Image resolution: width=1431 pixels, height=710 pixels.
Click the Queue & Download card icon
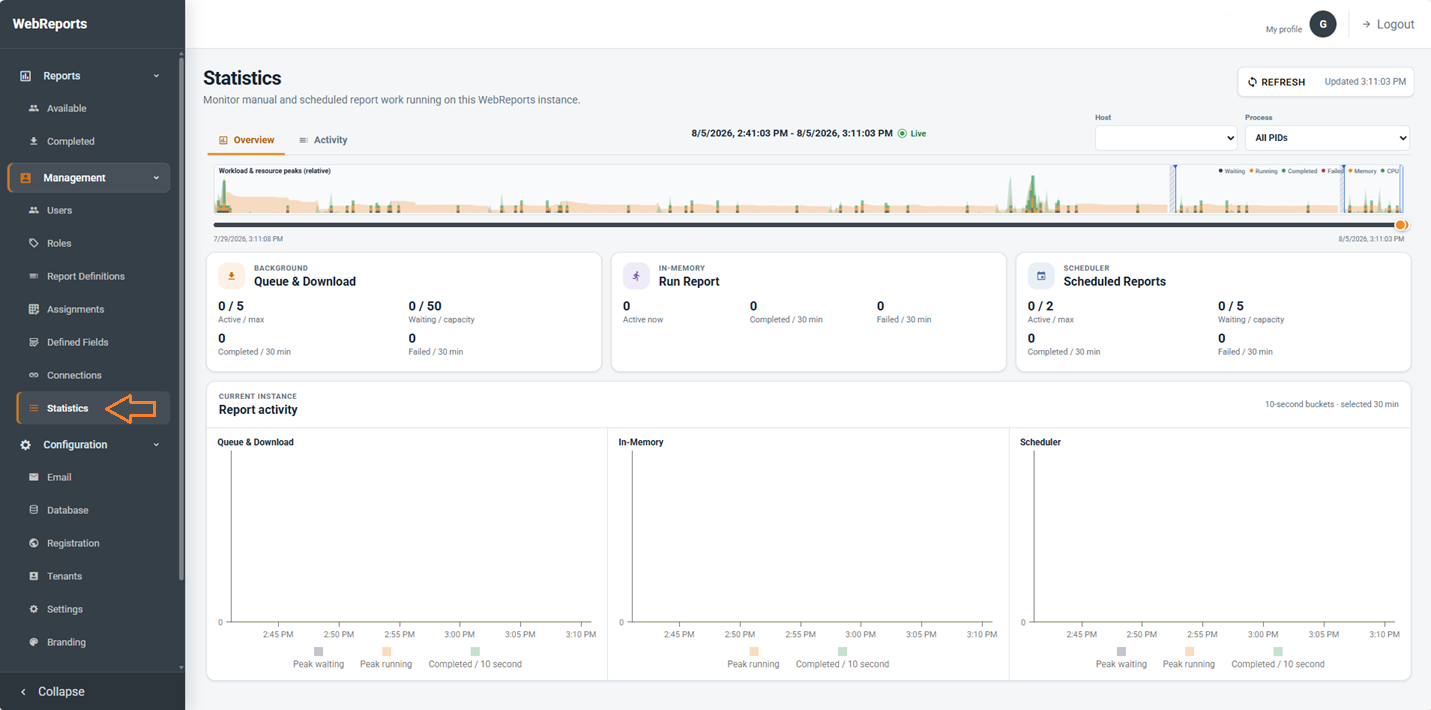pos(232,276)
